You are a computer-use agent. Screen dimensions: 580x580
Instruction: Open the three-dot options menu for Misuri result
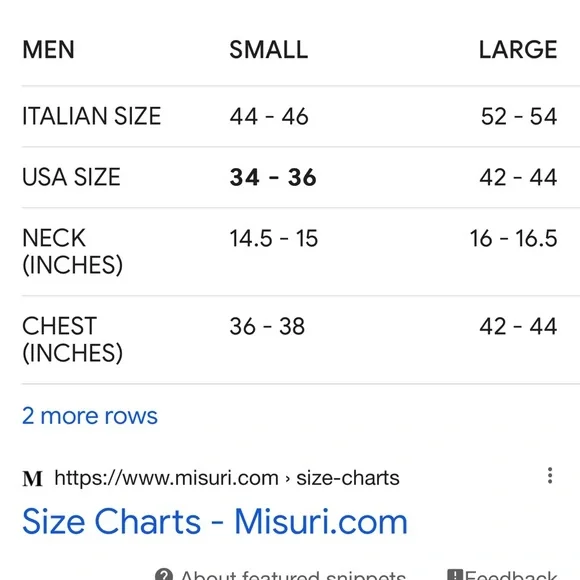[x=550, y=475]
